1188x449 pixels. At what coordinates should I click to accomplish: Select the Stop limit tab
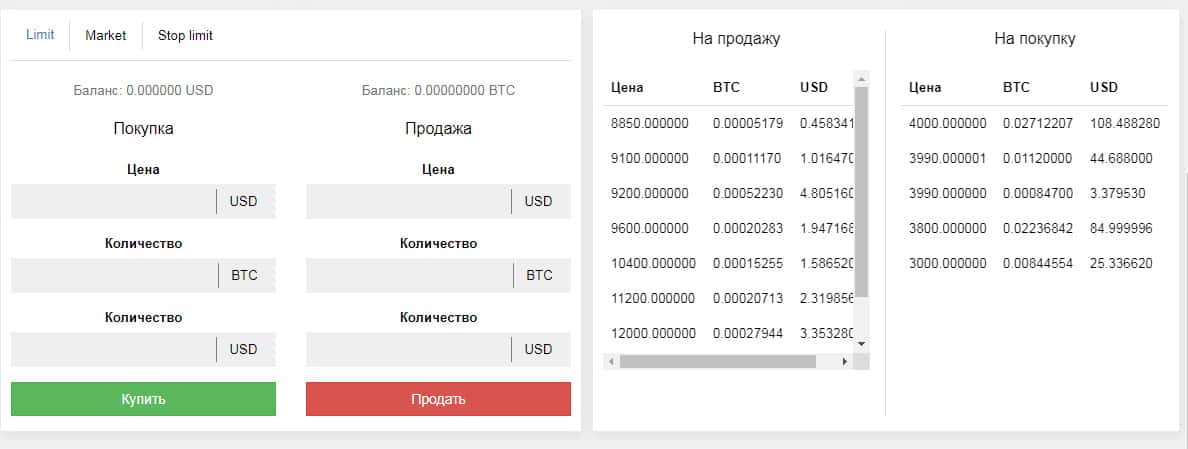185,35
